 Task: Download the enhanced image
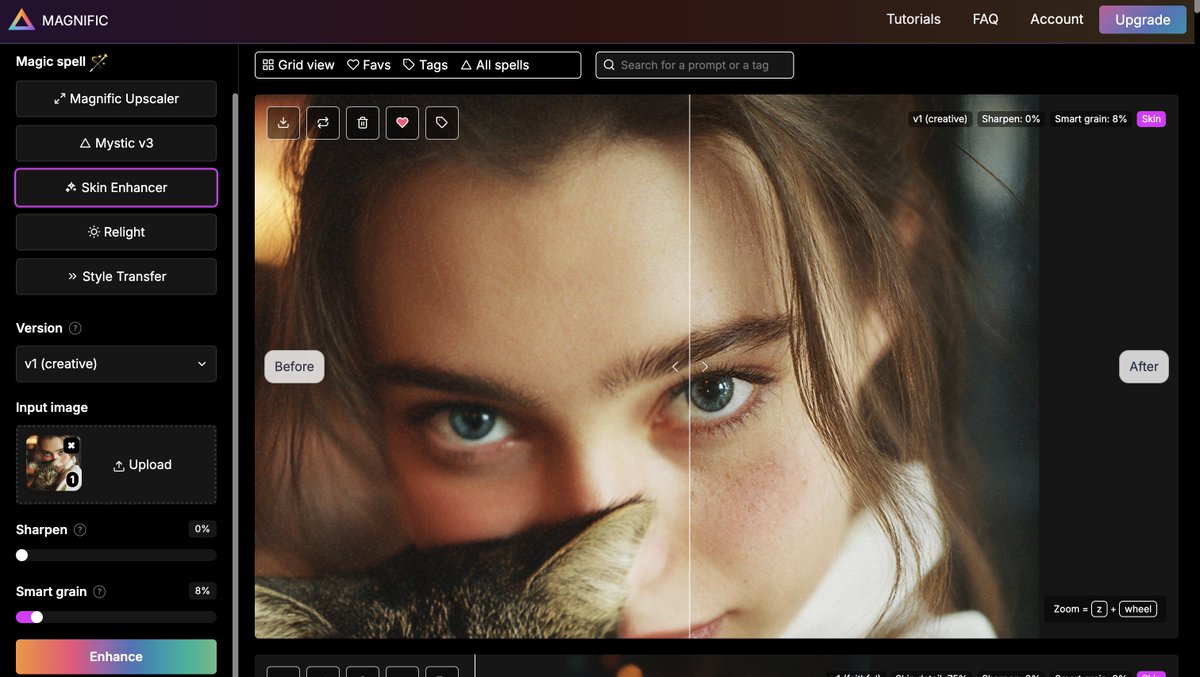point(283,122)
